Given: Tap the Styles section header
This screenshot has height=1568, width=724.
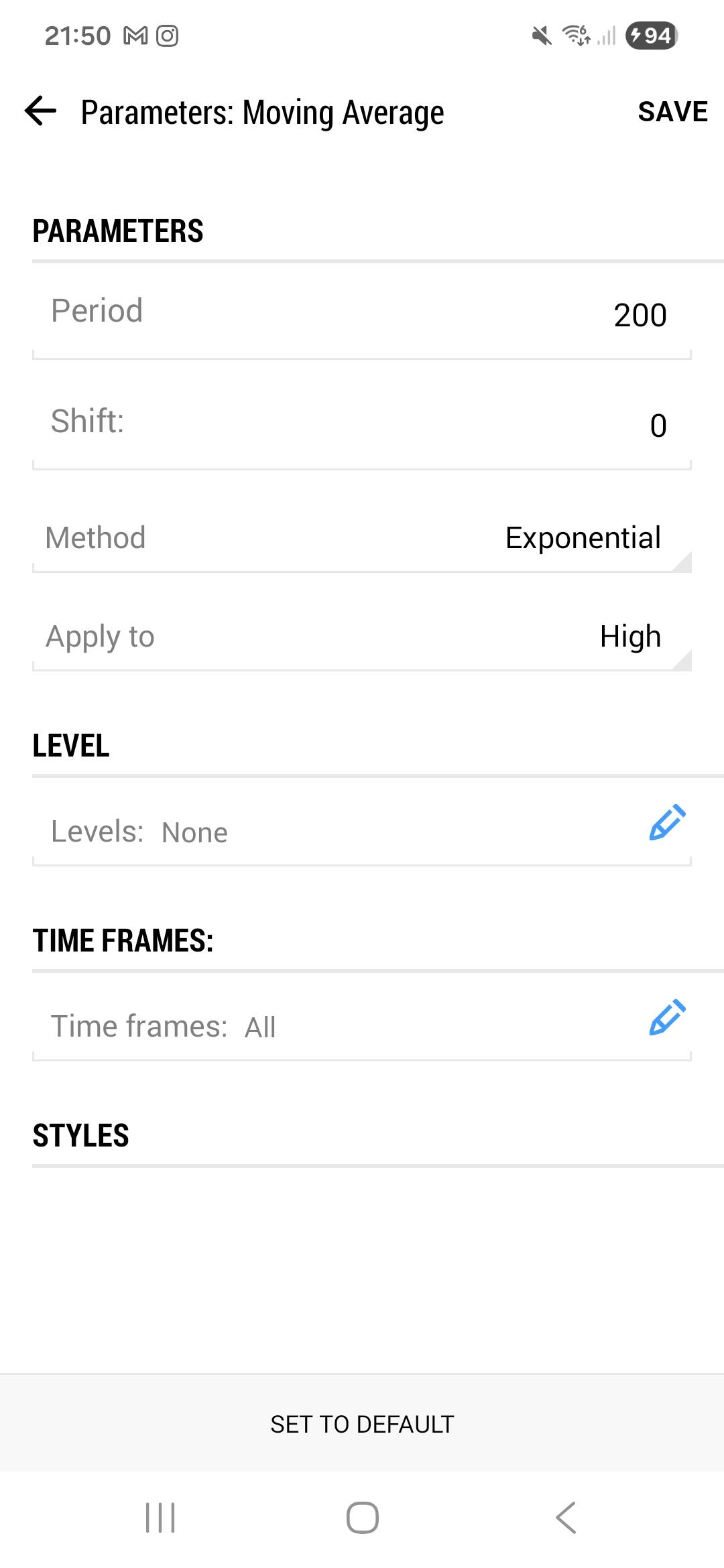Looking at the screenshot, I should (x=81, y=1136).
